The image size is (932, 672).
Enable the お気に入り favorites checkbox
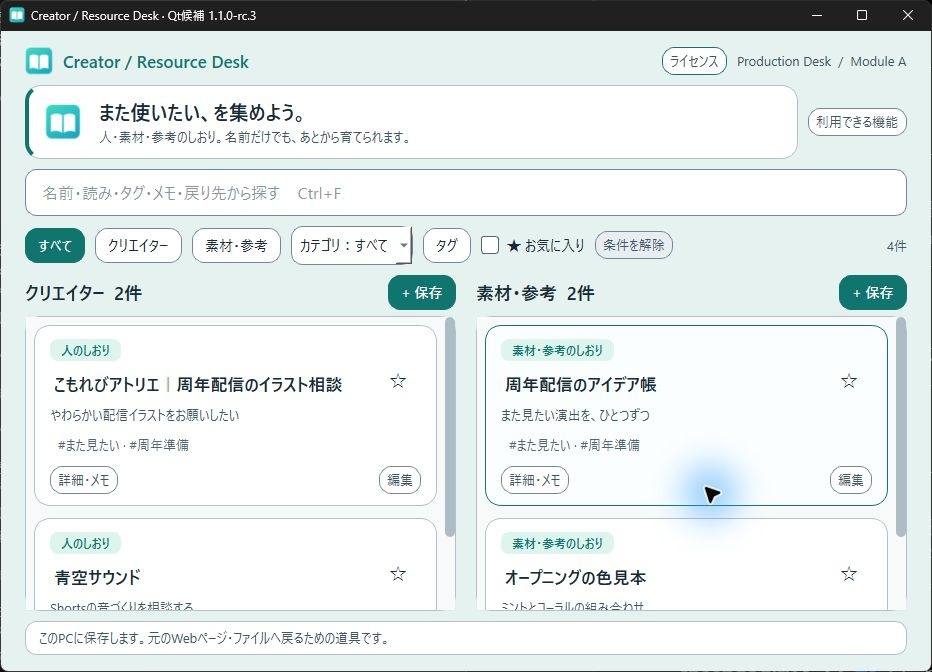point(490,245)
